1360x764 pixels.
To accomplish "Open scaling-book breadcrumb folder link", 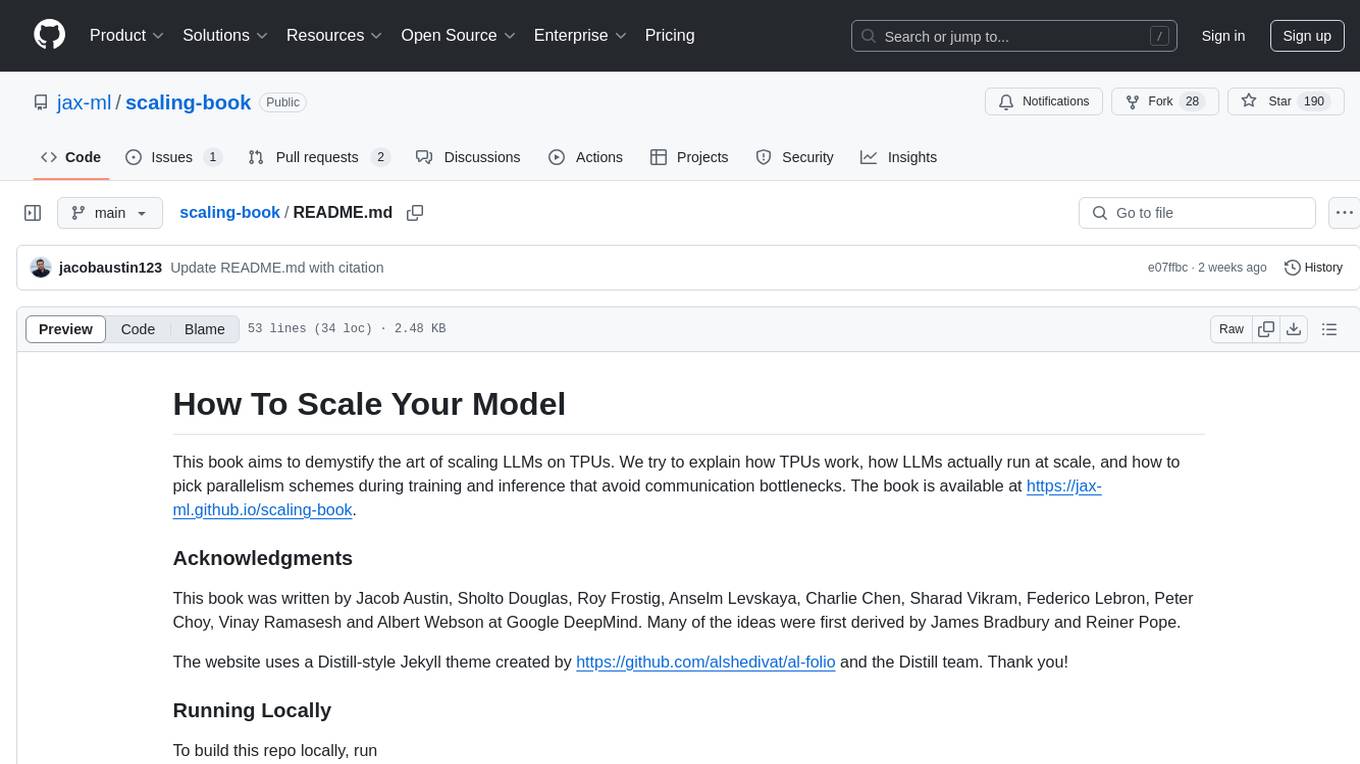I will [x=229, y=213].
